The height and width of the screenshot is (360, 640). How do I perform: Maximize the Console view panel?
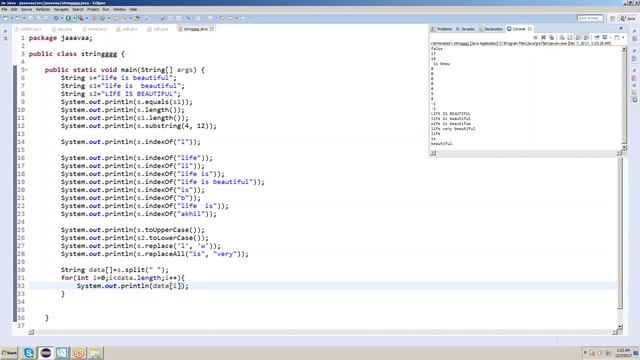[x=621, y=28]
